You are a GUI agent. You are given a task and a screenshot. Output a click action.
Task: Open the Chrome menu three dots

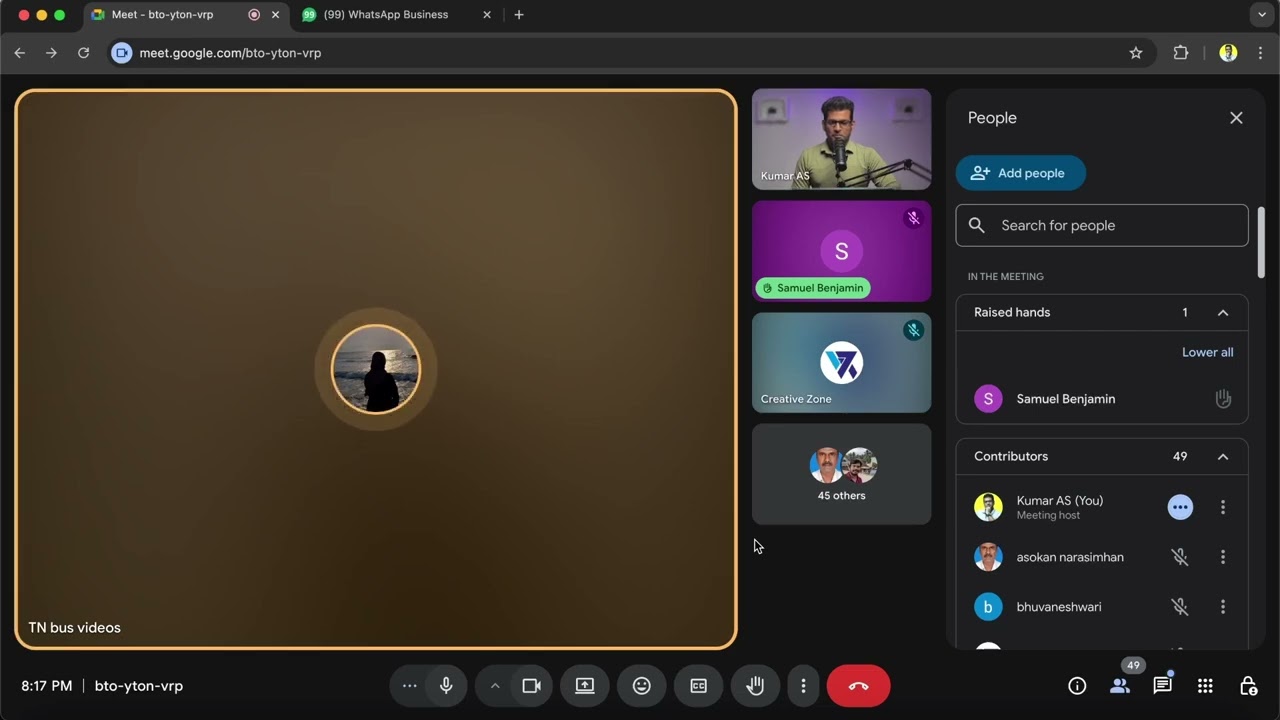[1260, 53]
